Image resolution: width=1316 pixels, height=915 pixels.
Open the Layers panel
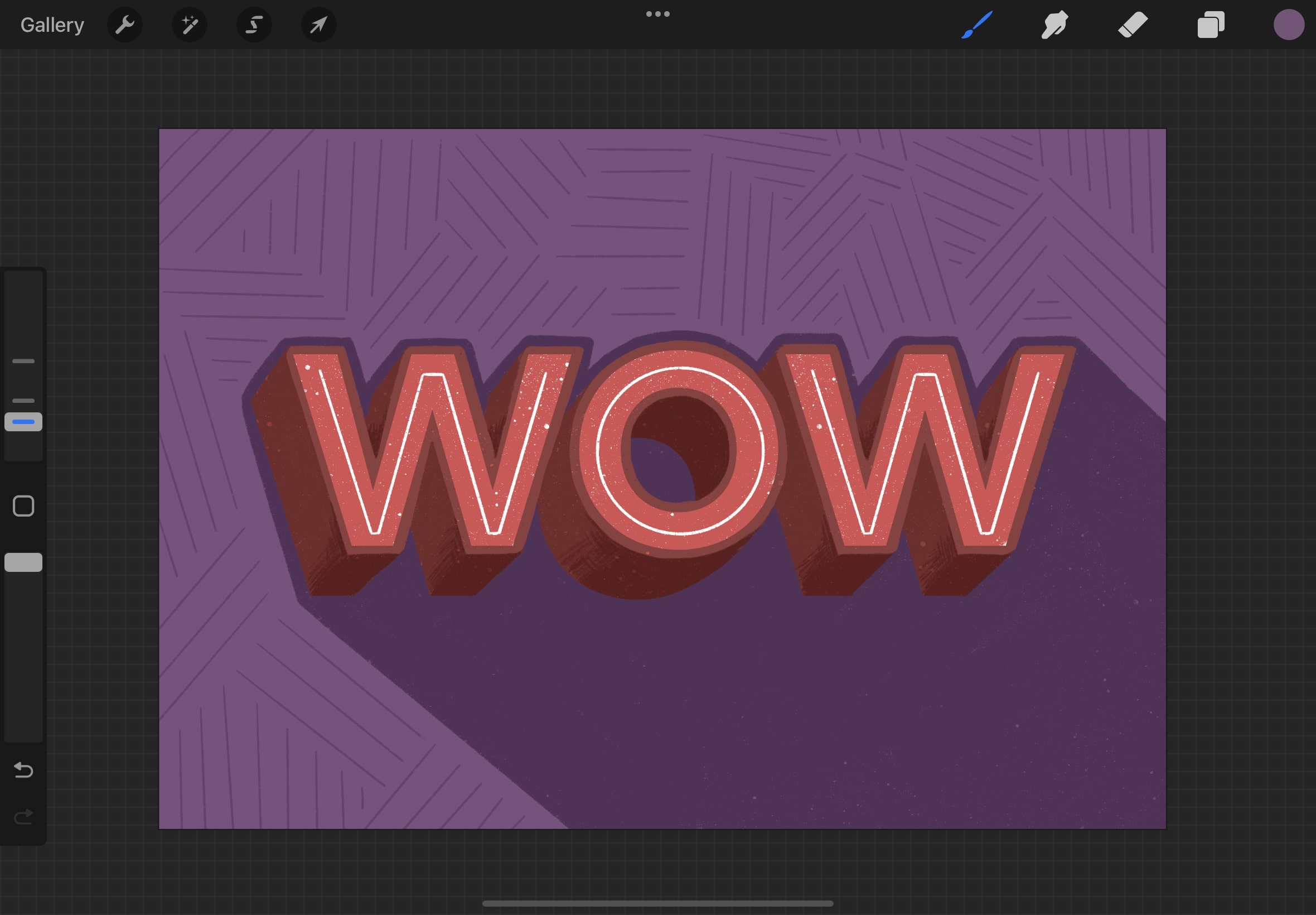(1211, 24)
